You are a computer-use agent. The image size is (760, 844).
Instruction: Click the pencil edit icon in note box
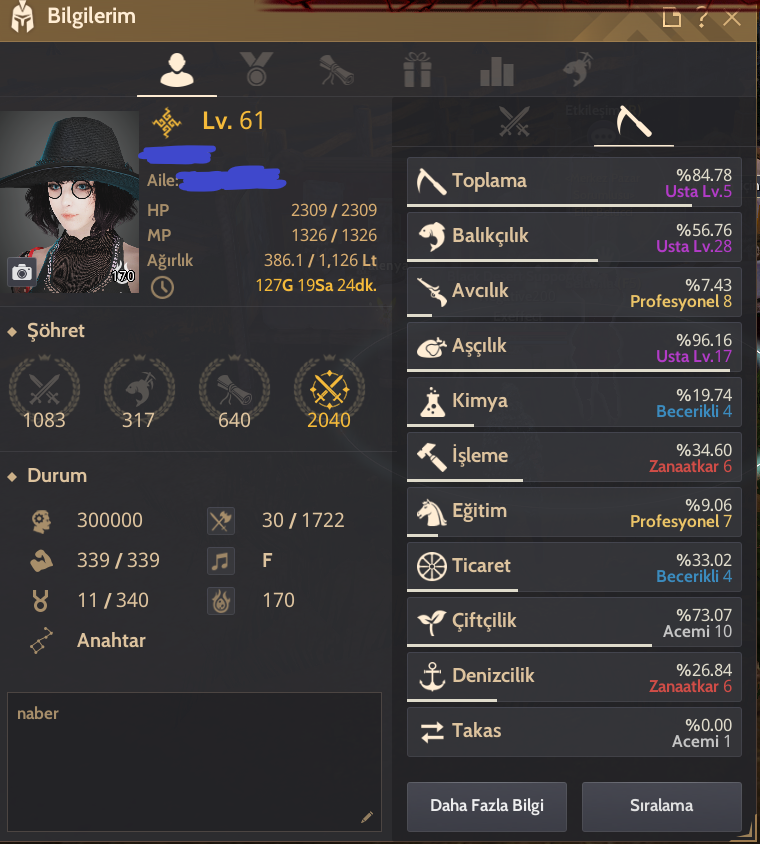pyautogui.click(x=367, y=817)
